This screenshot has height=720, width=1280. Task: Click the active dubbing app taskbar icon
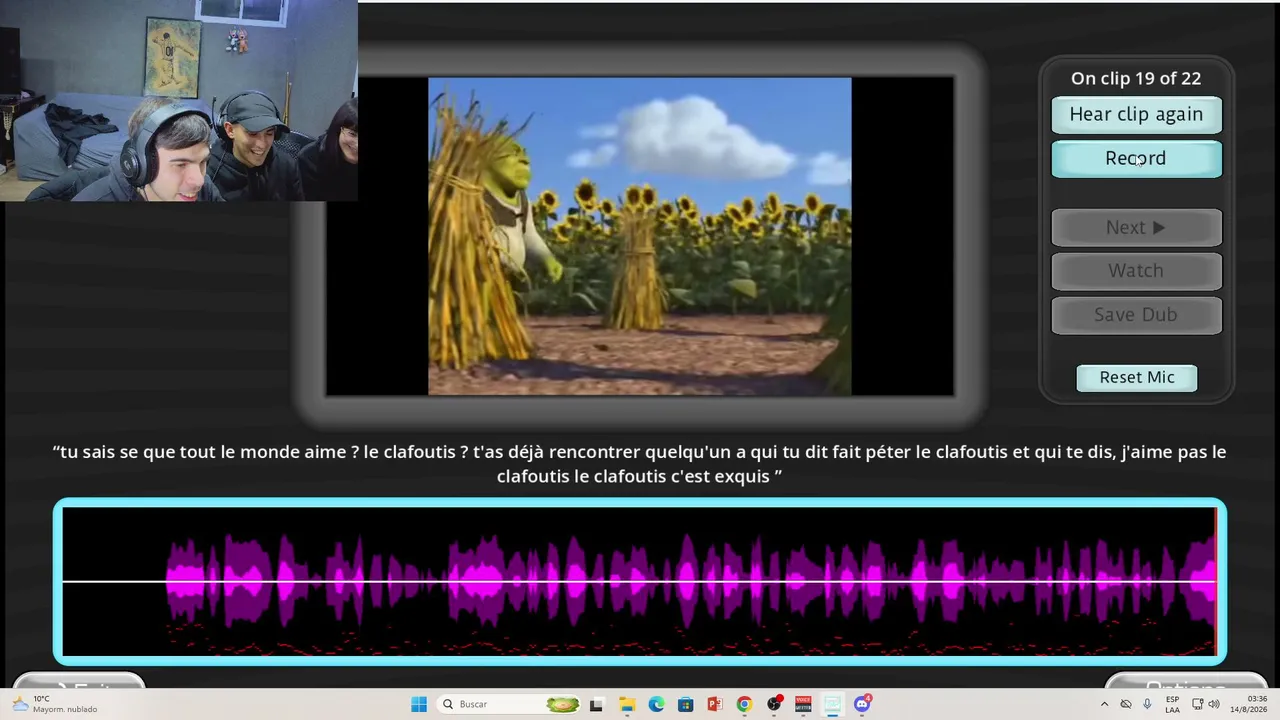[832, 704]
